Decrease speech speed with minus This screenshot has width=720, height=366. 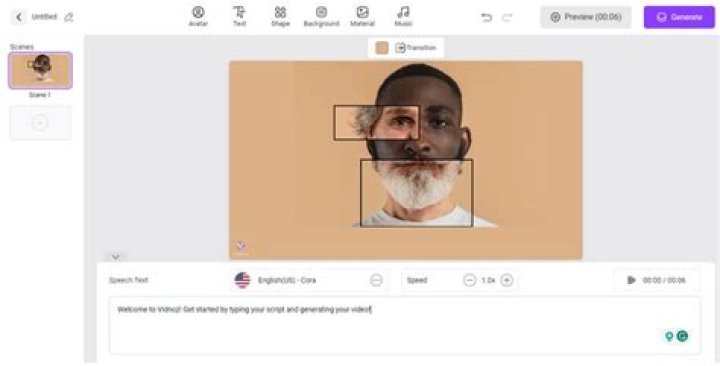[469, 280]
